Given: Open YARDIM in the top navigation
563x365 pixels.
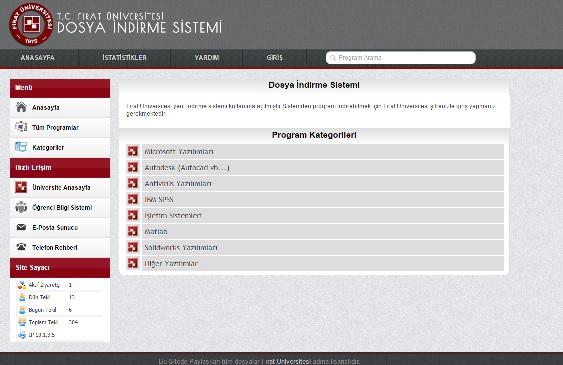Looking at the screenshot, I should pos(207,57).
